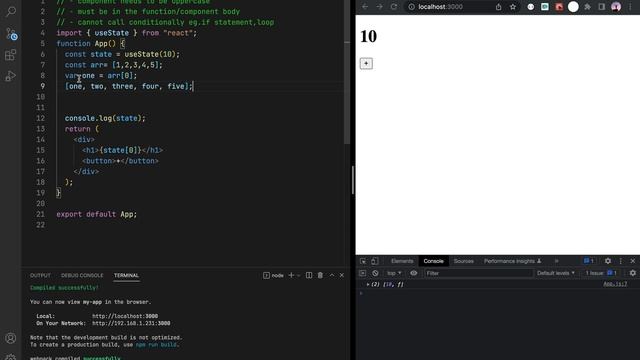Click on code line 12 console.log(state)
The image size is (640, 360).
[x=105, y=118]
